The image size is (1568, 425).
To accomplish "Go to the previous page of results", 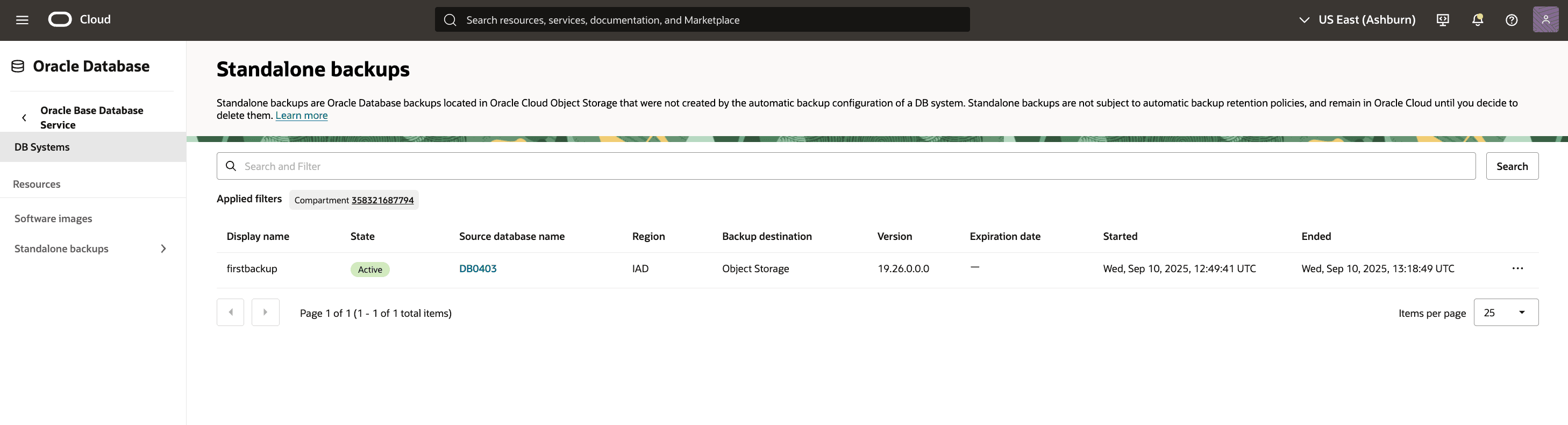I will (230, 313).
